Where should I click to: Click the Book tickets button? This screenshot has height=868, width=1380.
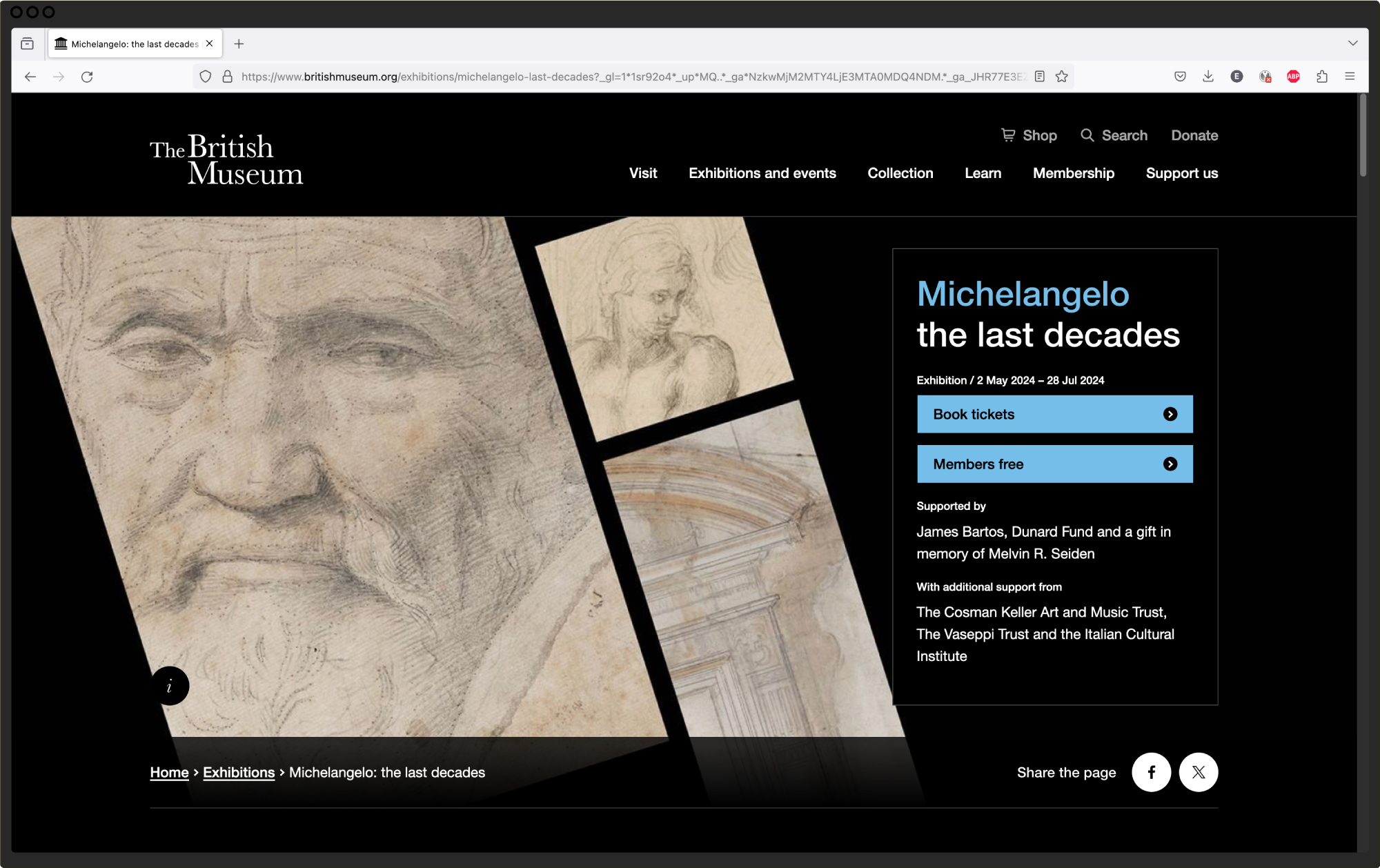click(1054, 414)
